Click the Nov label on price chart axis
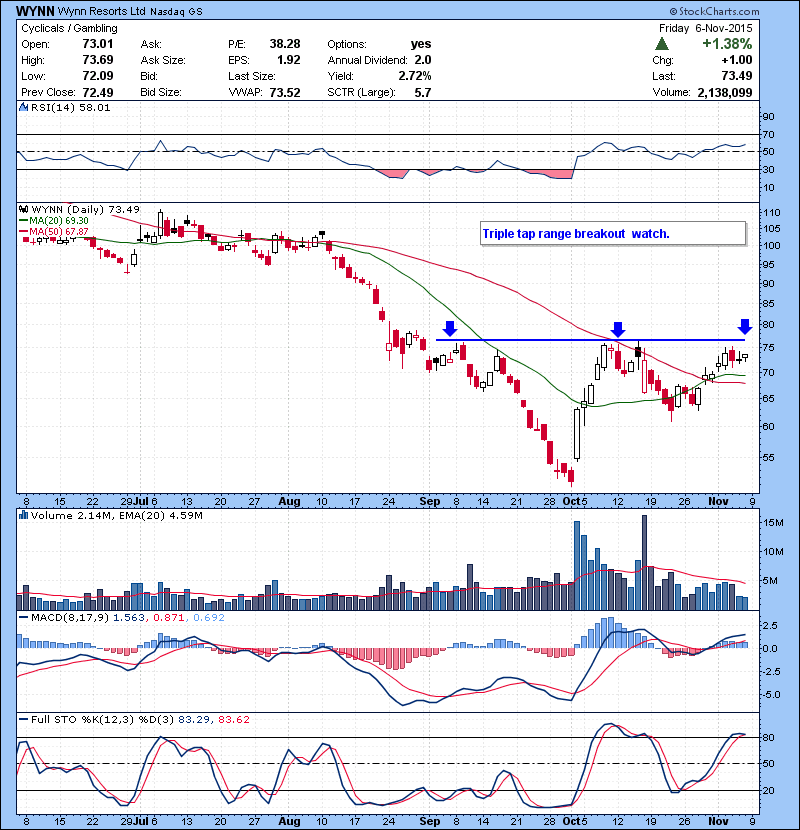The width and height of the screenshot is (800, 830). coord(718,501)
